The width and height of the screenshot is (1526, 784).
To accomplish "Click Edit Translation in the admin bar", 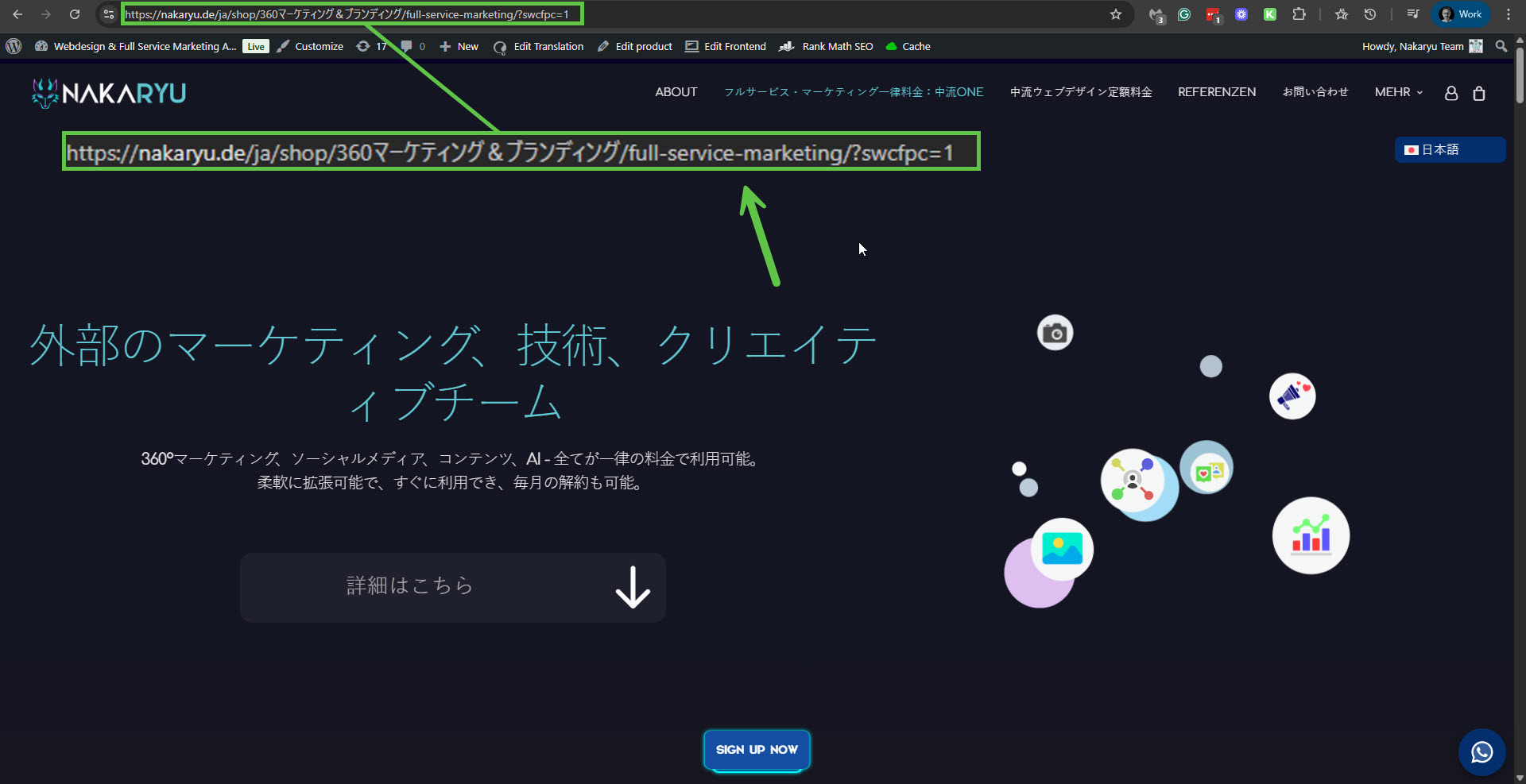I will pos(539,46).
